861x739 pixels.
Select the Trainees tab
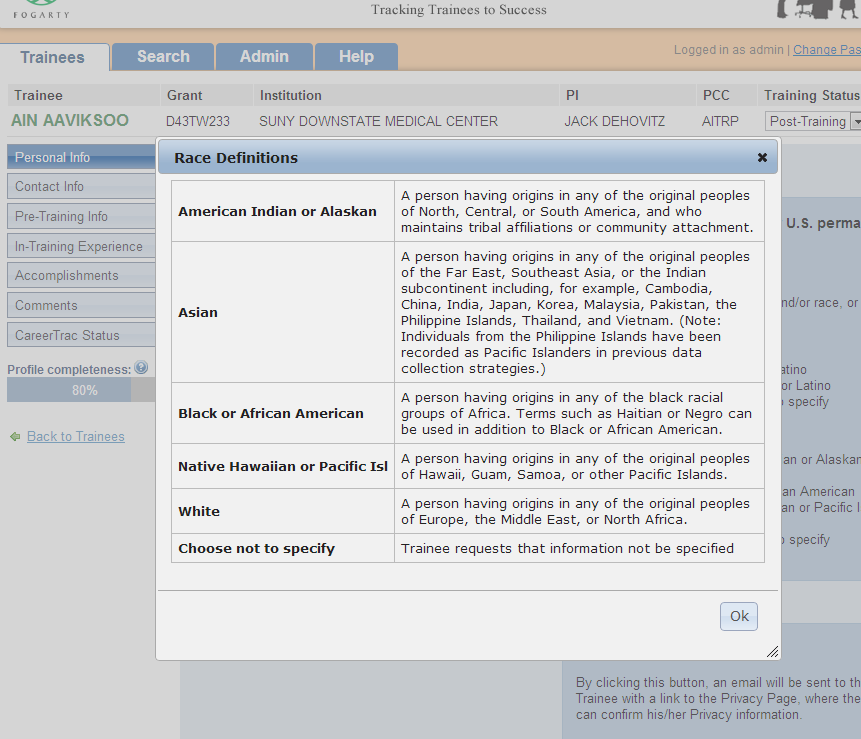tap(53, 57)
